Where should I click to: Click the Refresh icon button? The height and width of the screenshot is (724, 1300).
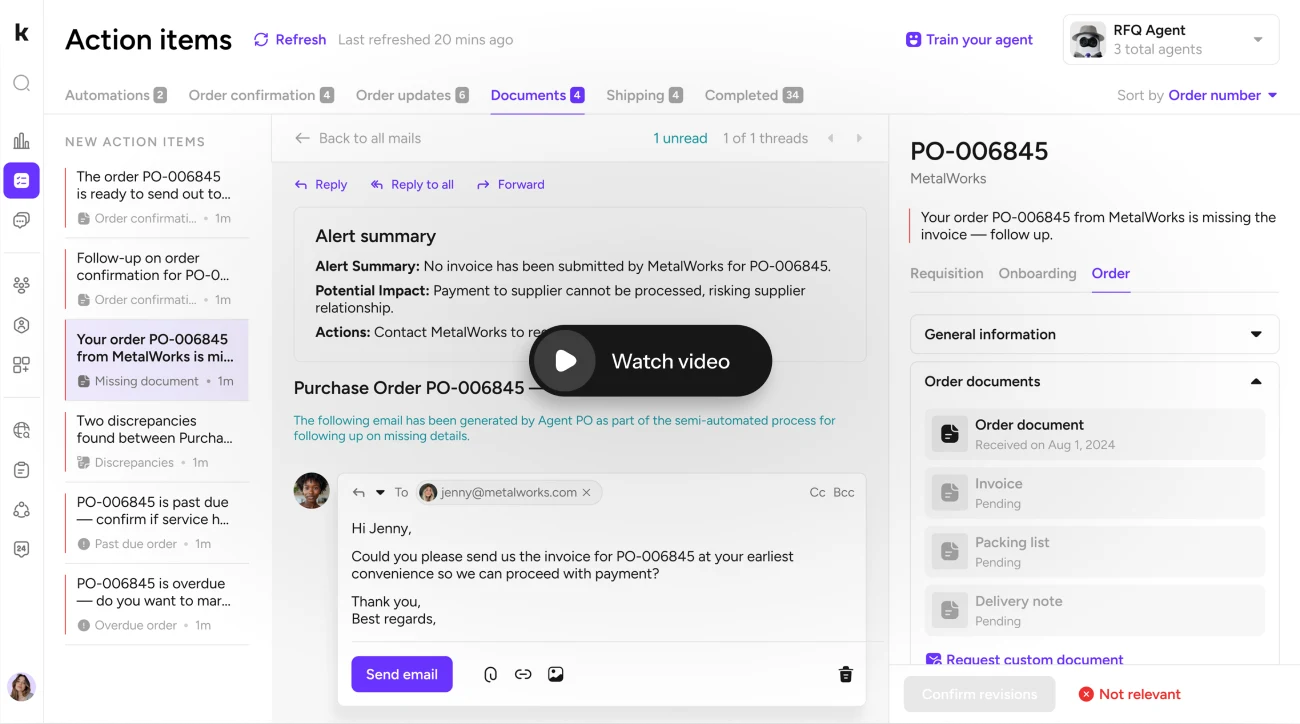pyautogui.click(x=262, y=40)
